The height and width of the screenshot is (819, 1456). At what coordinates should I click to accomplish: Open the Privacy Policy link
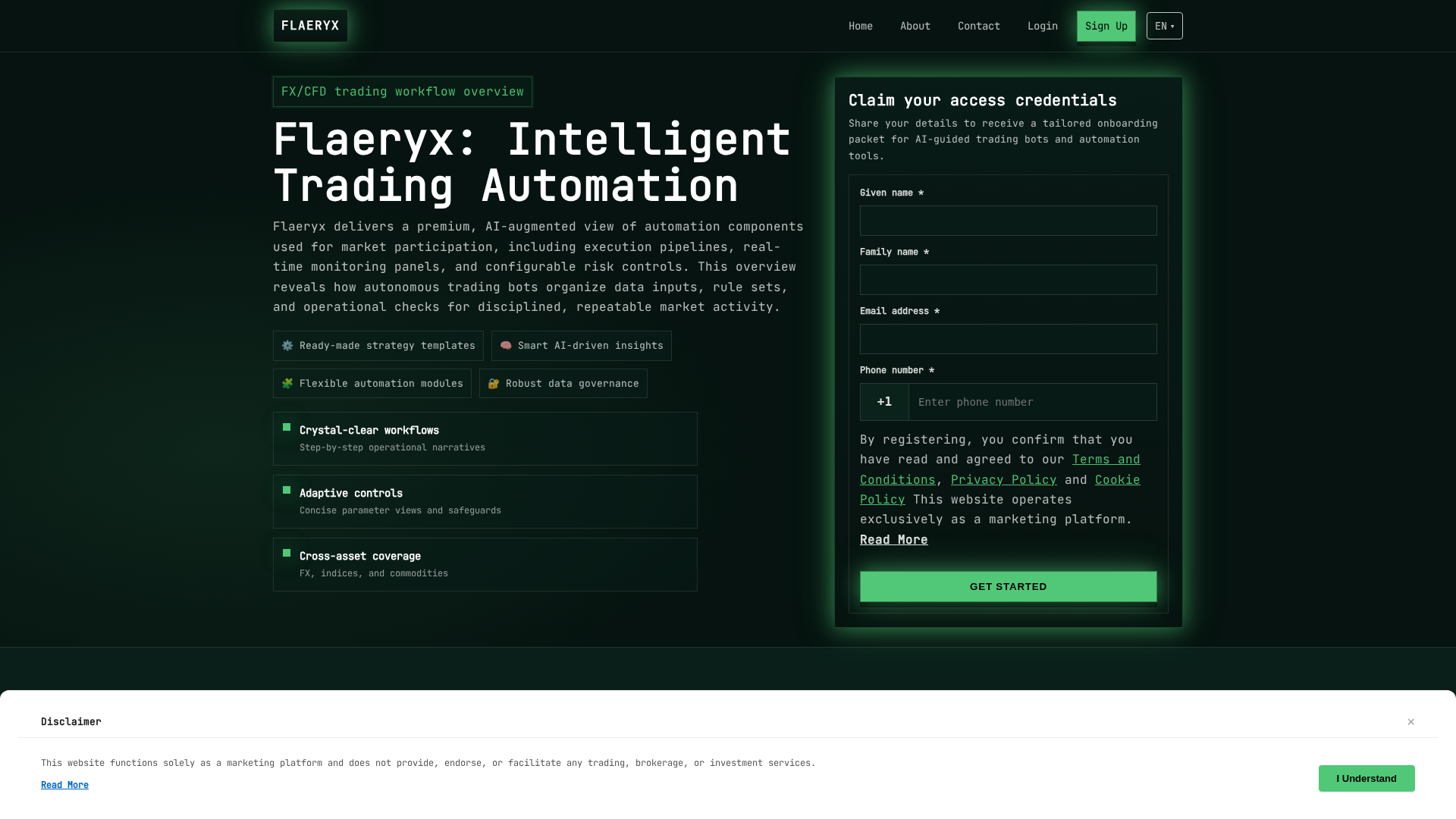coord(1004,480)
